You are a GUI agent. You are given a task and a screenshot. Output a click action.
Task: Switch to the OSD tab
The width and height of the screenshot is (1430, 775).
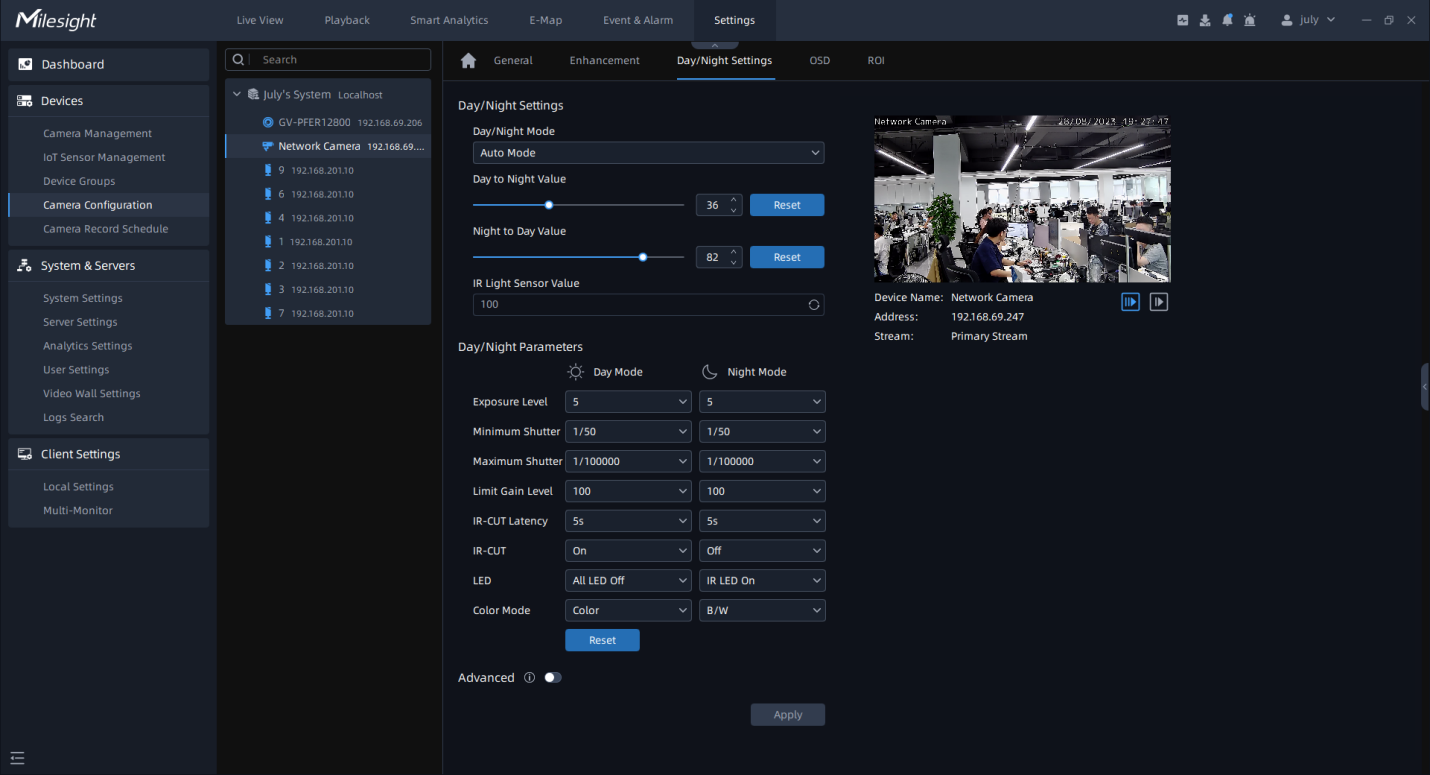[x=819, y=61]
